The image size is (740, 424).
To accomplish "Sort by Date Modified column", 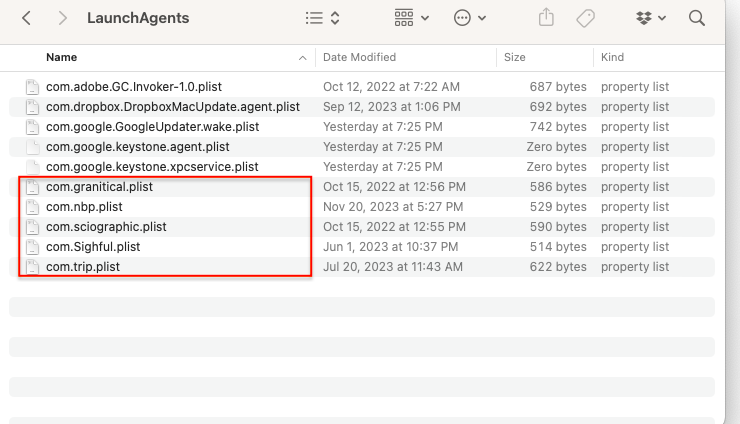I will tap(359, 57).
